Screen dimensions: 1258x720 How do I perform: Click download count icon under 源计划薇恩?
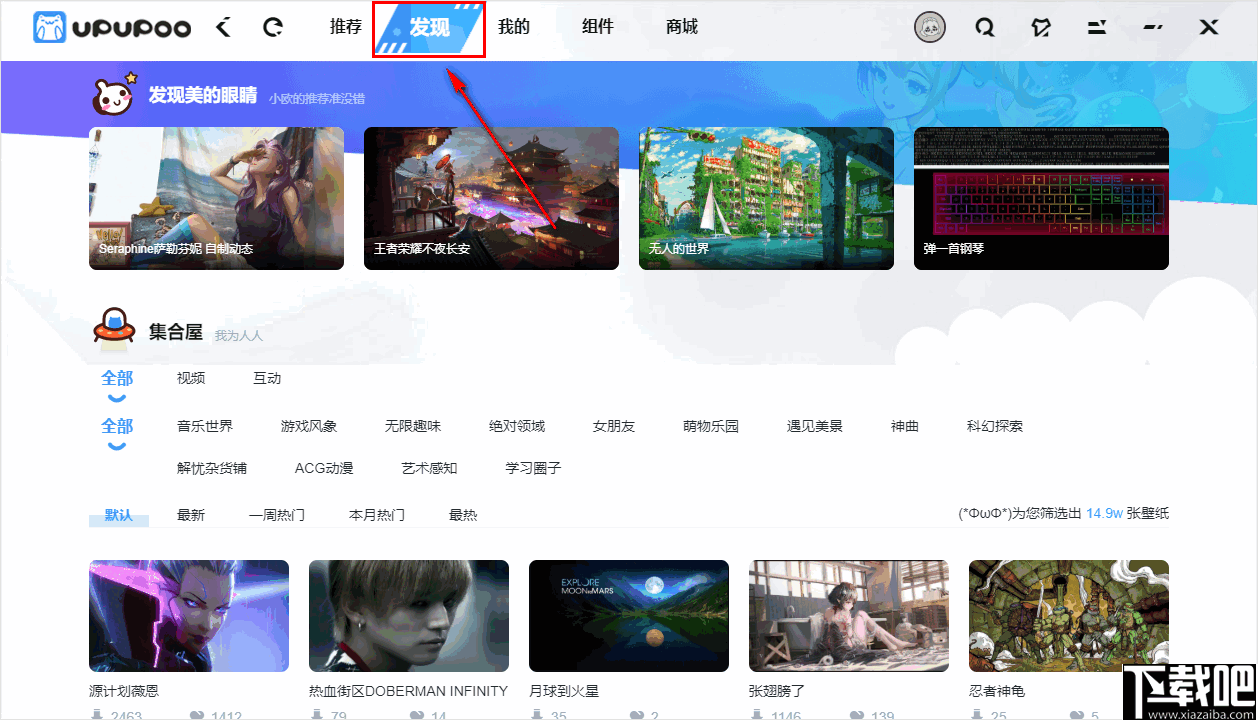pyautogui.click(x=97, y=715)
